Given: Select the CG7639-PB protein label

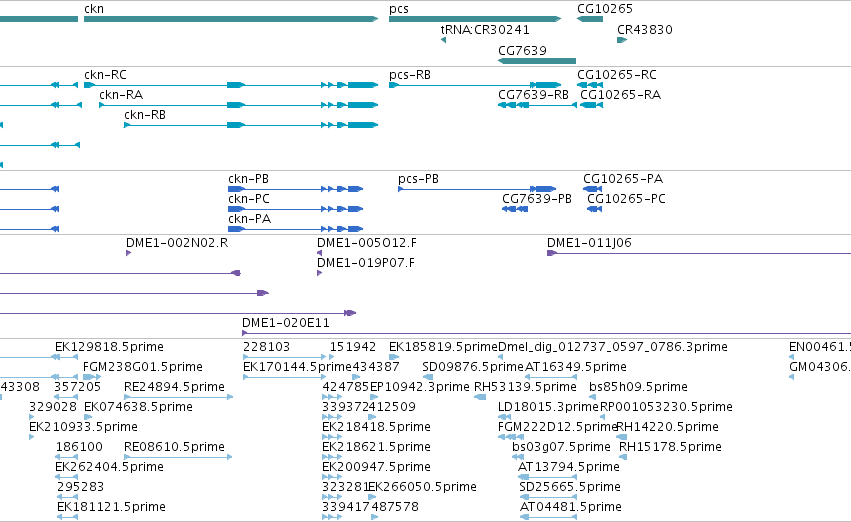Looking at the screenshot, I should click(537, 199).
